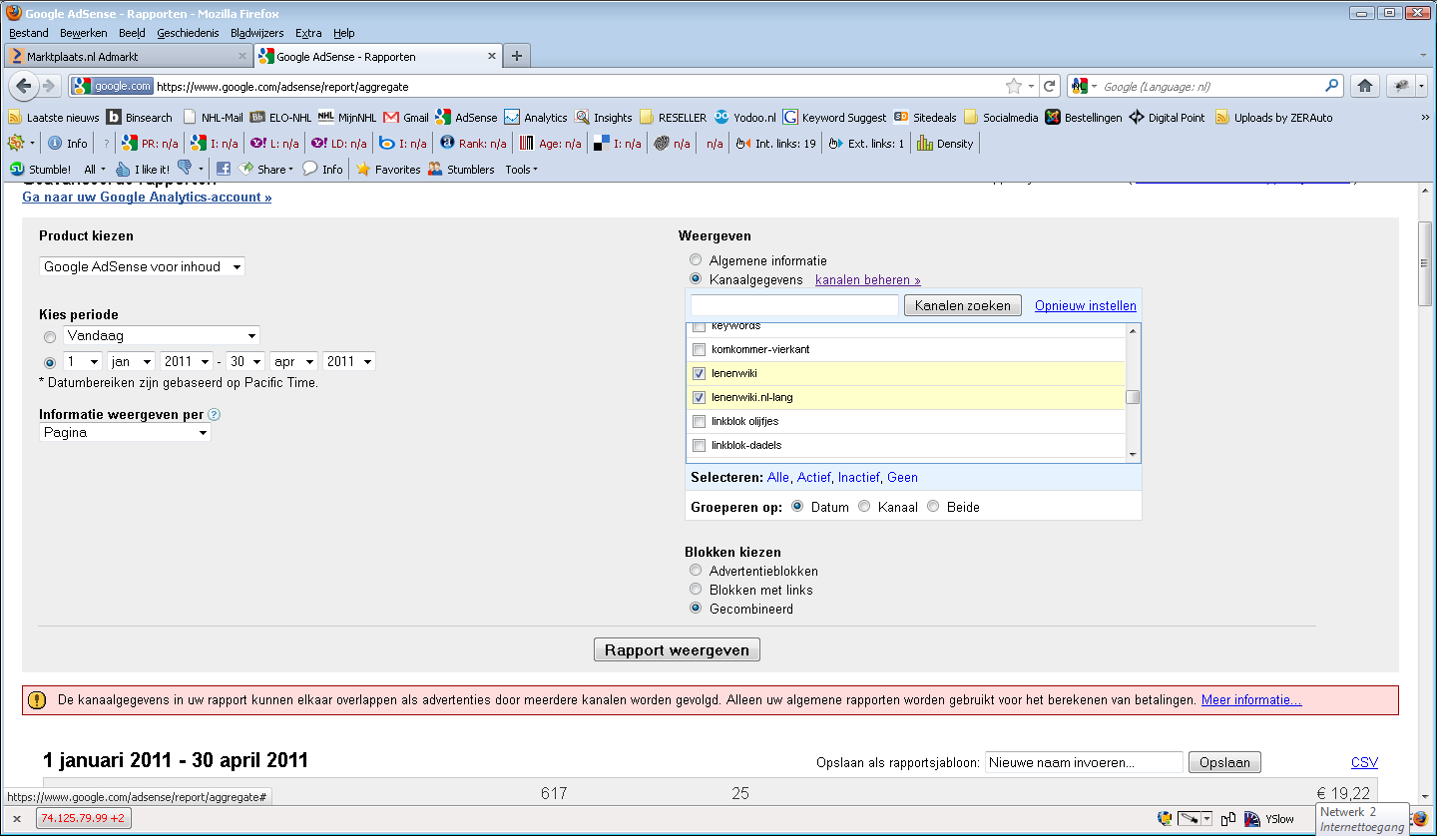Open the Pagina display-per dropdown

click(x=125, y=432)
